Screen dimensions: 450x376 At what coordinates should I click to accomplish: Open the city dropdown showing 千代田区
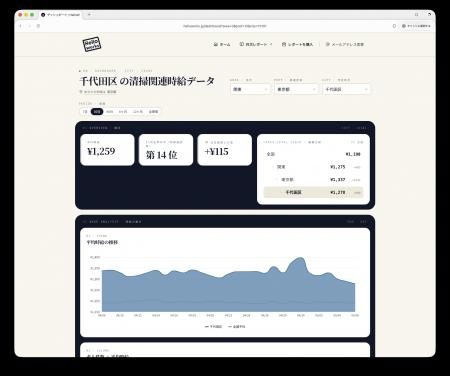[346, 89]
